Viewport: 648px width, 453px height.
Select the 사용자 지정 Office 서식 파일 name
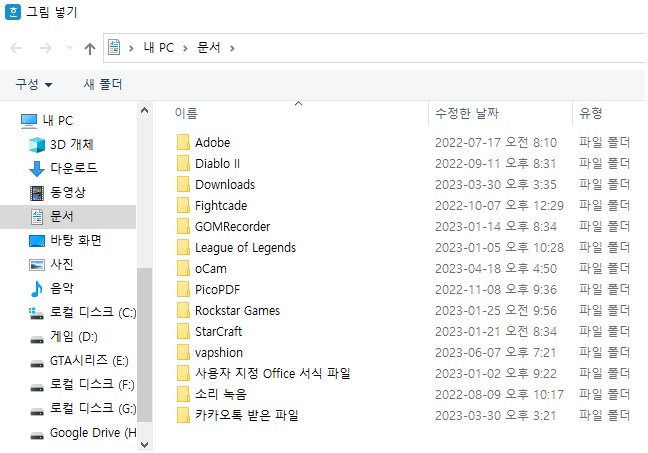pos(273,374)
